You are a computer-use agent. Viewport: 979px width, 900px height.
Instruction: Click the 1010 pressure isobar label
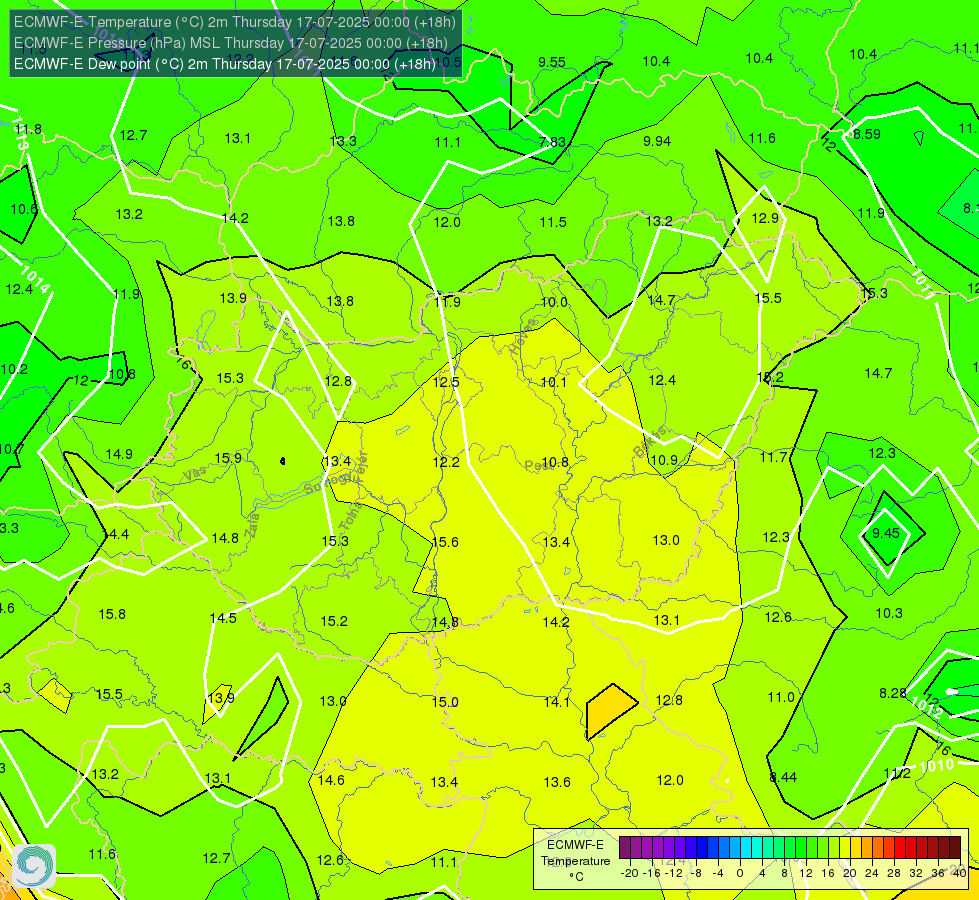tap(937, 765)
